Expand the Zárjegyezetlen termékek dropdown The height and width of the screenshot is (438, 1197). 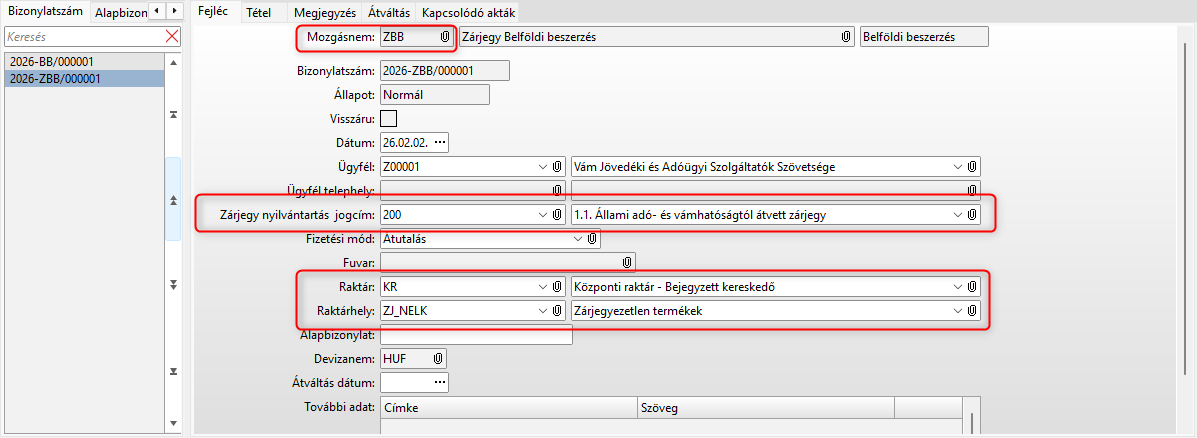[958, 311]
